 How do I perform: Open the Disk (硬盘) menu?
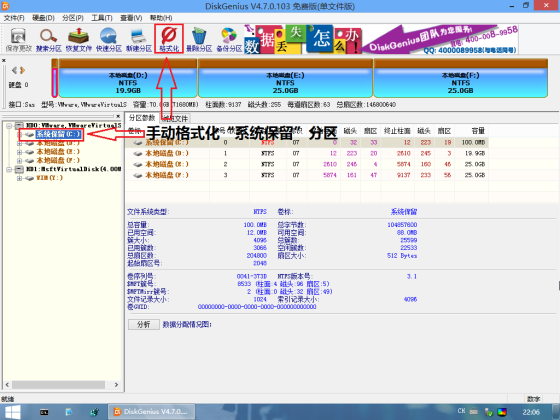point(43,18)
